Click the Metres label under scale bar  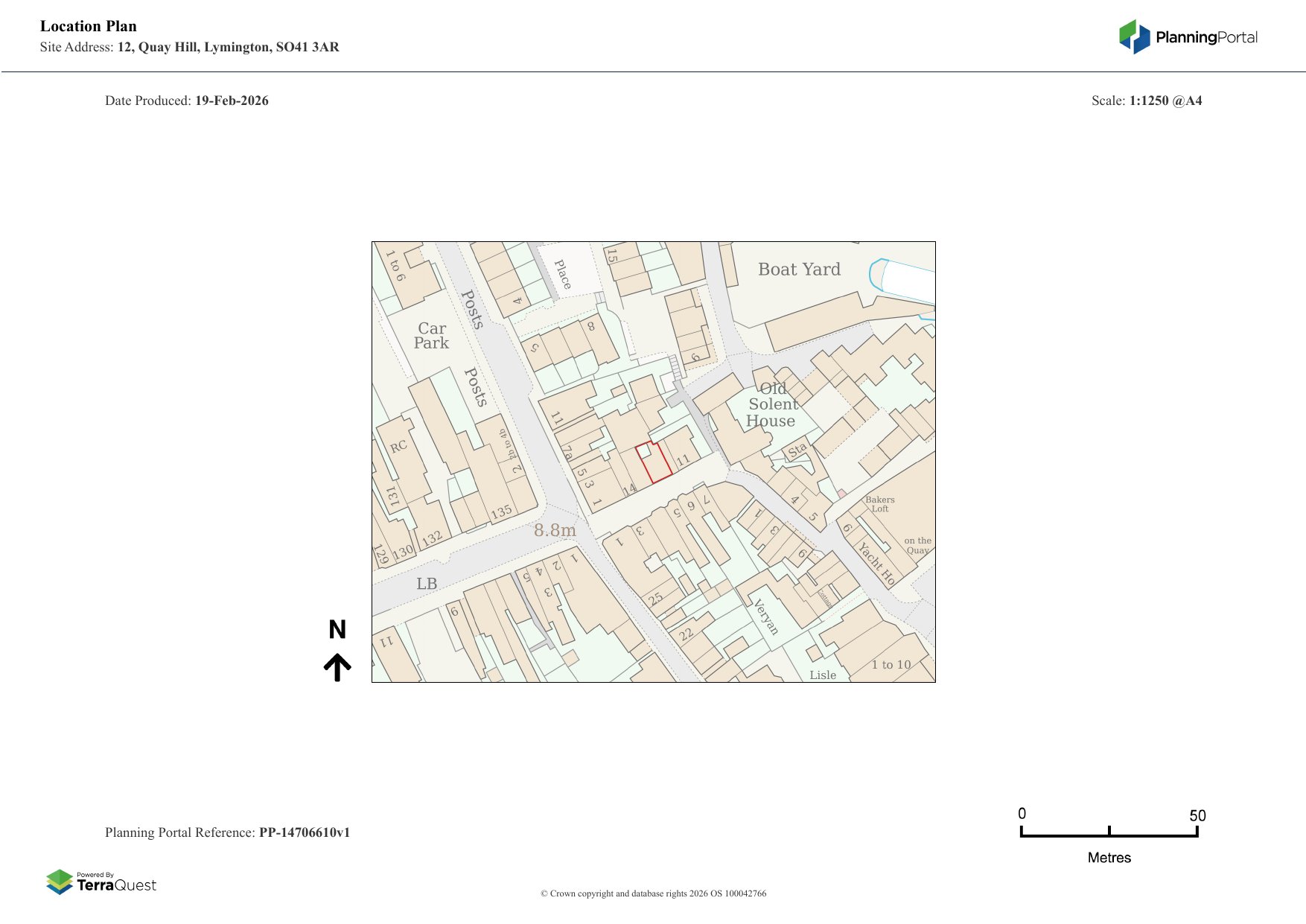pyautogui.click(x=1109, y=858)
